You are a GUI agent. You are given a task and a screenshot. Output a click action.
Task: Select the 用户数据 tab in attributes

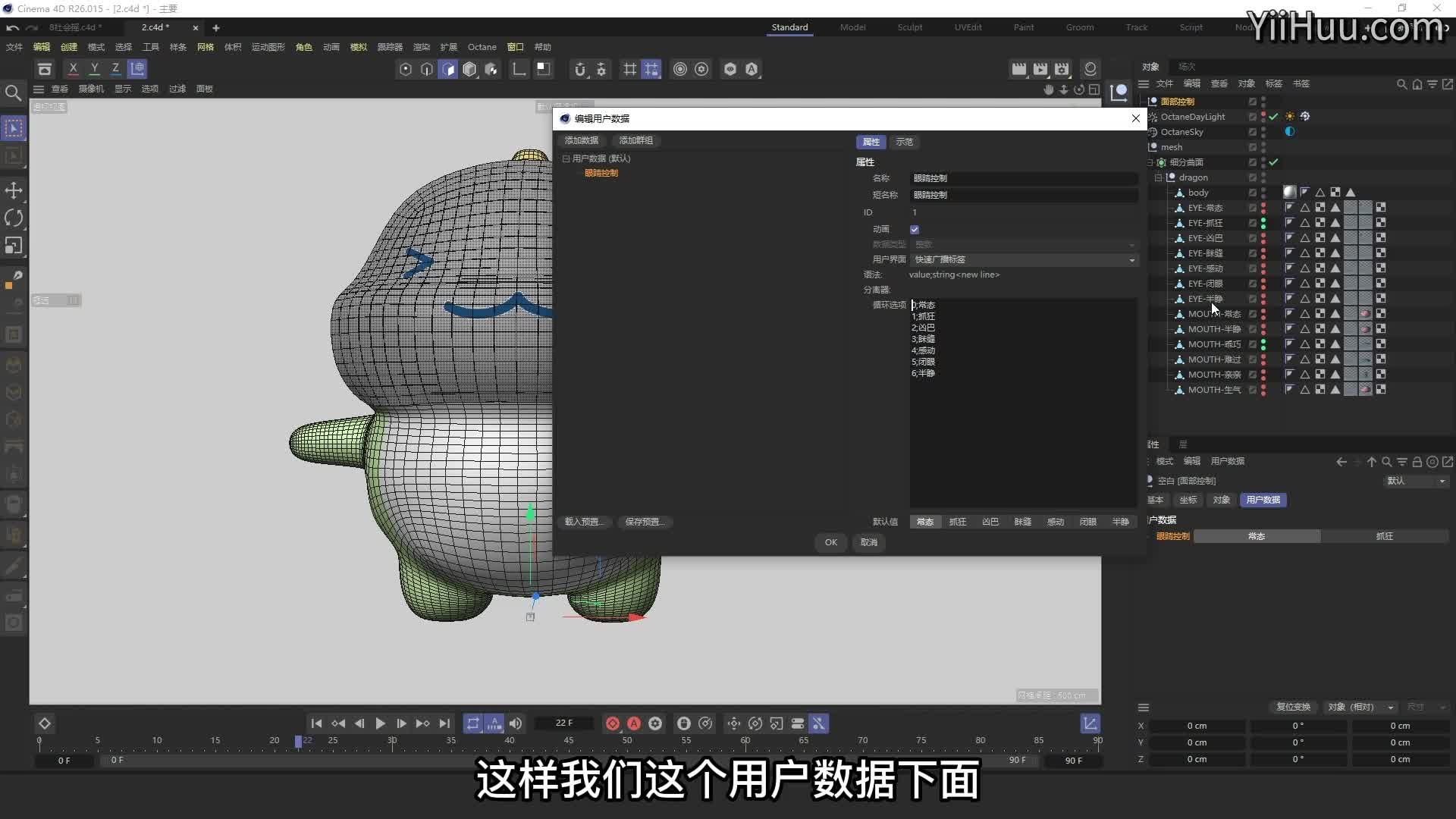pos(1263,500)
